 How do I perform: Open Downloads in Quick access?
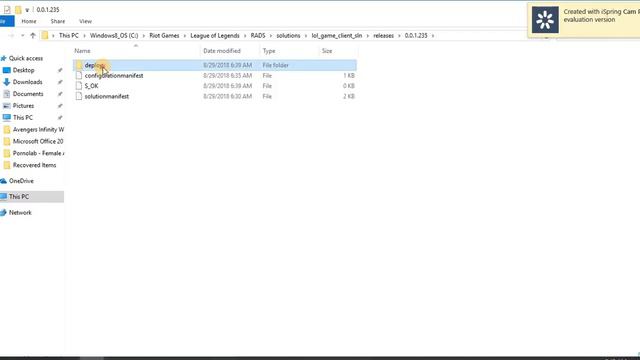pos(27,82)
